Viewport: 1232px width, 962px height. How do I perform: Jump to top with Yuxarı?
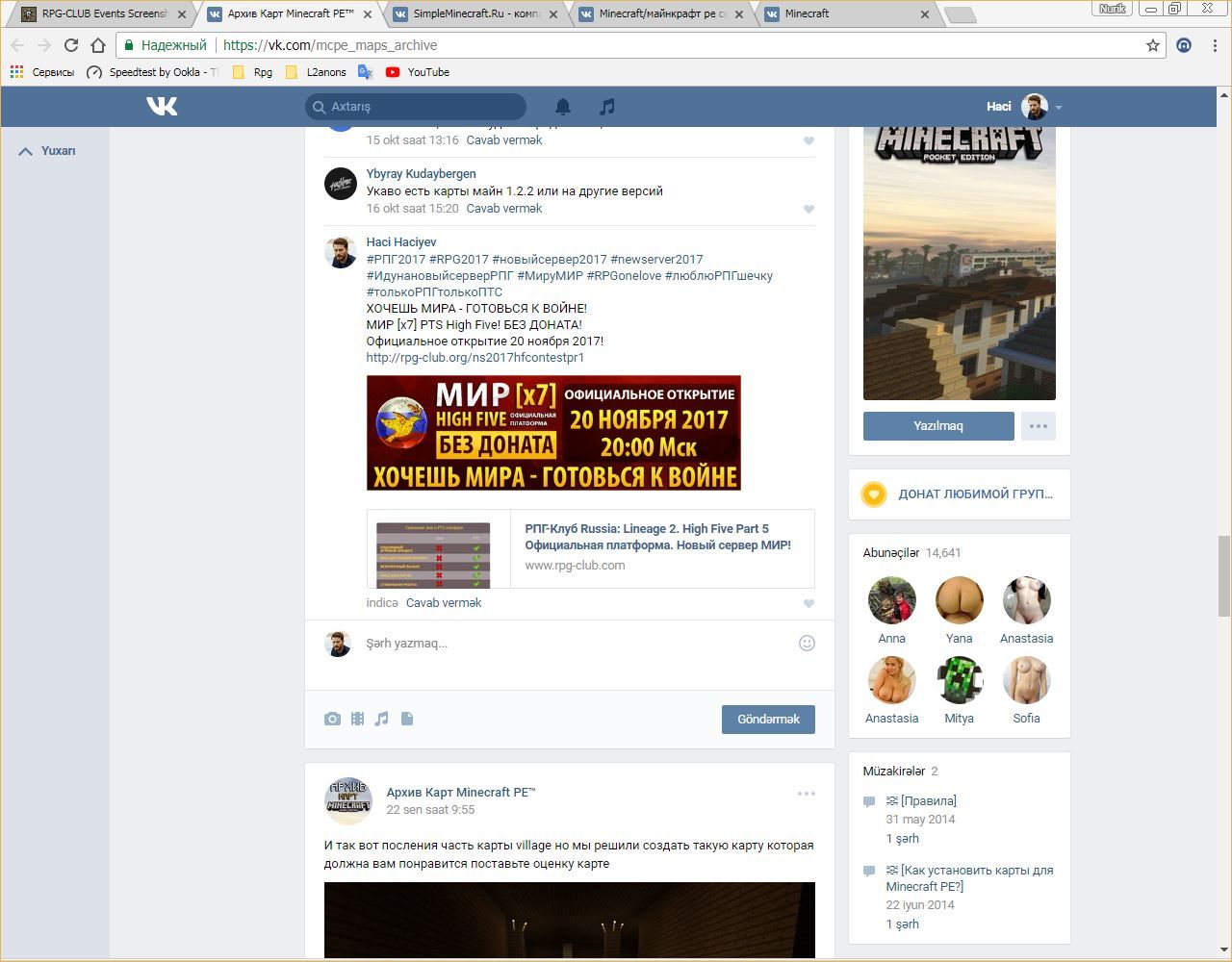47,151
